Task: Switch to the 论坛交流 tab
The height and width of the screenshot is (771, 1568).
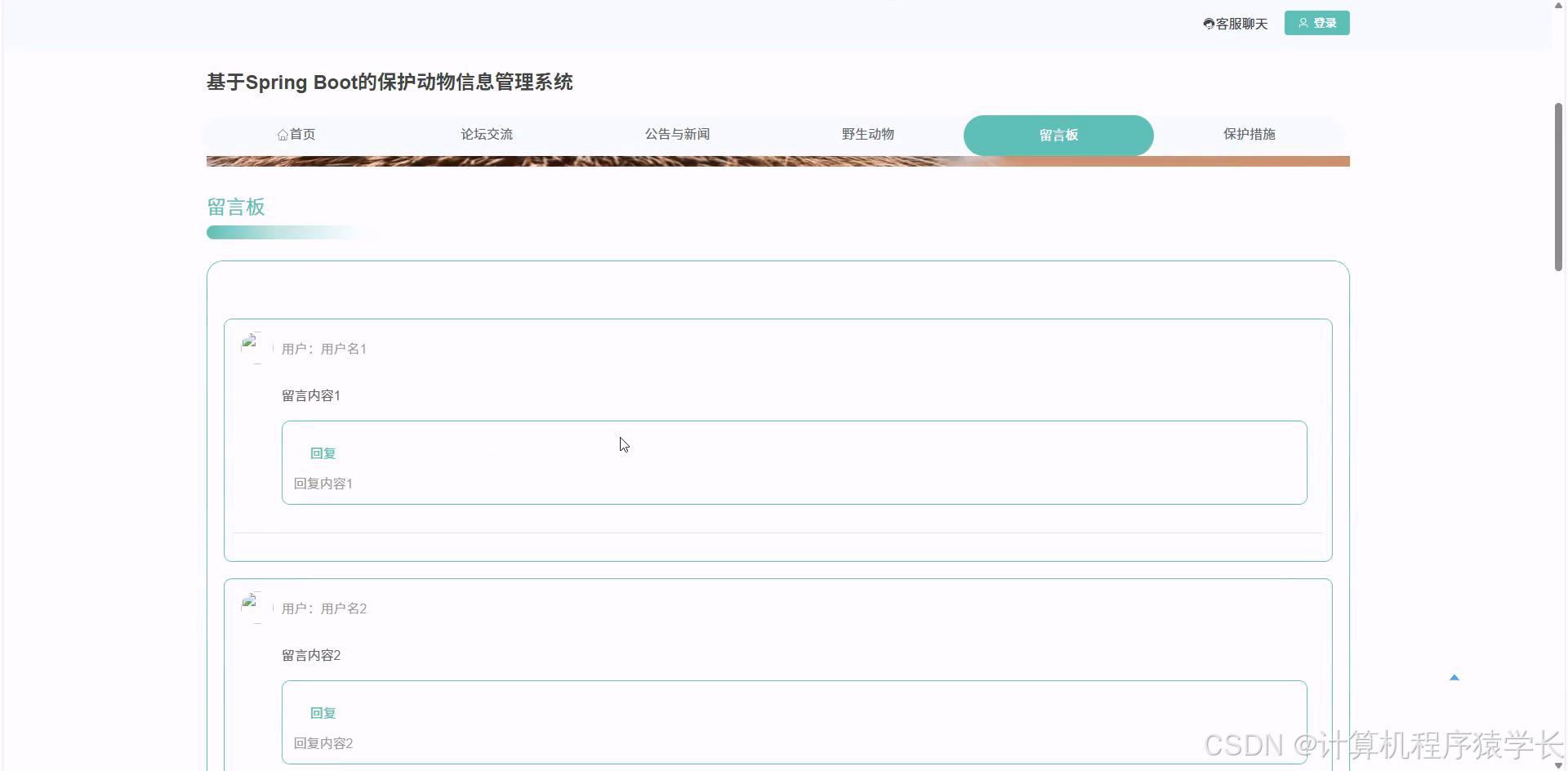Action: pos(487,134)
